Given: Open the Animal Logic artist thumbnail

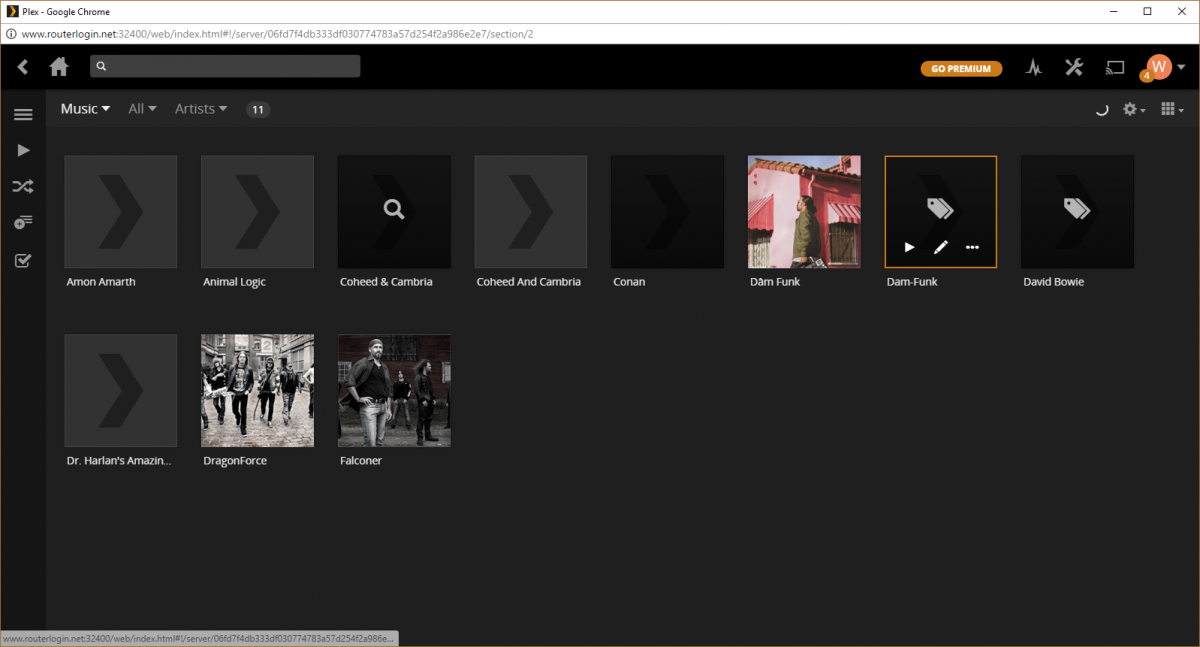Looking at the screenshot, I should coord(258,212).
